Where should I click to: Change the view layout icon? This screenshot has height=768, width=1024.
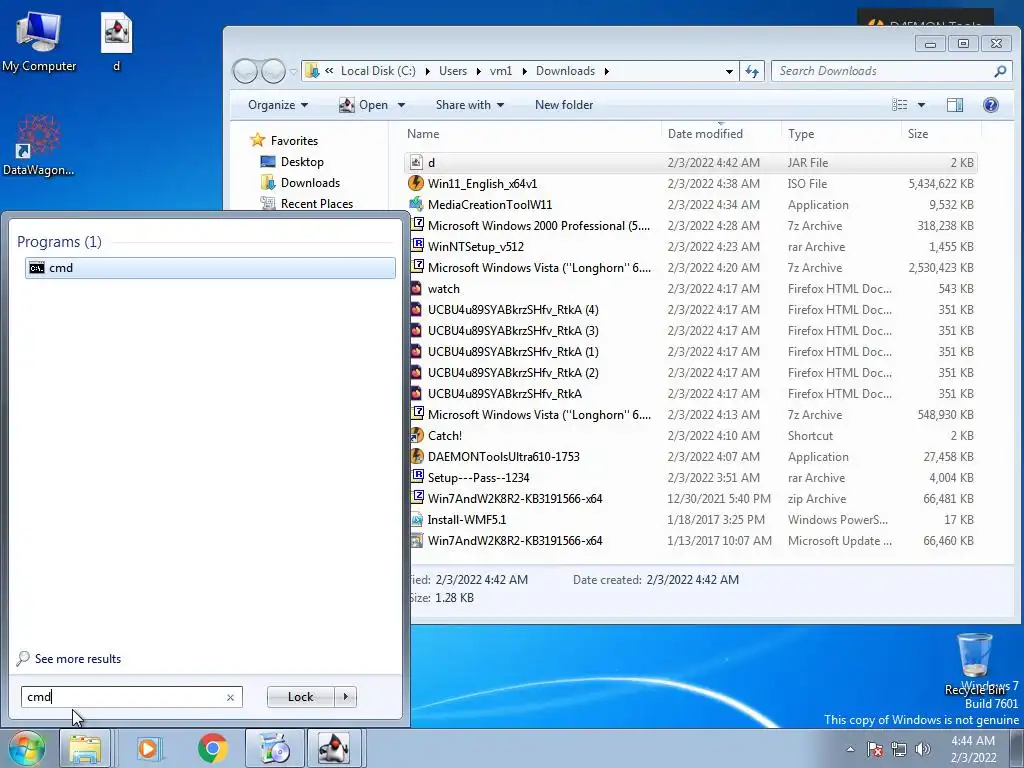click(900, 104)
